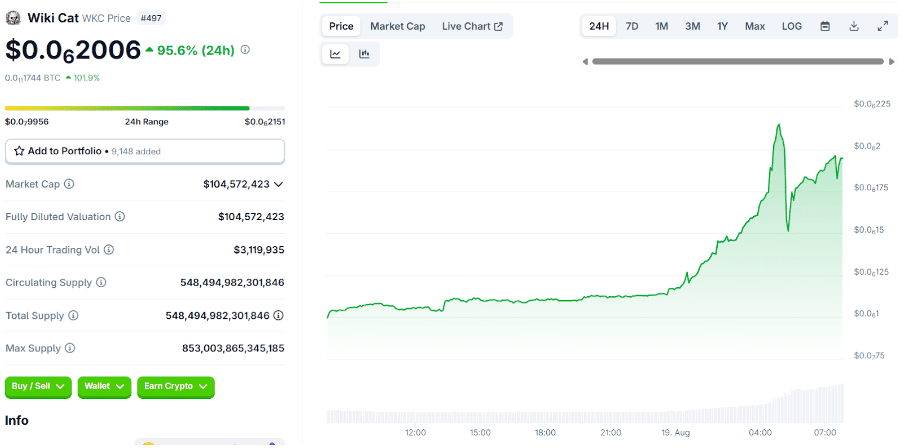Expand chart to fullscreen

pos(882,26)
